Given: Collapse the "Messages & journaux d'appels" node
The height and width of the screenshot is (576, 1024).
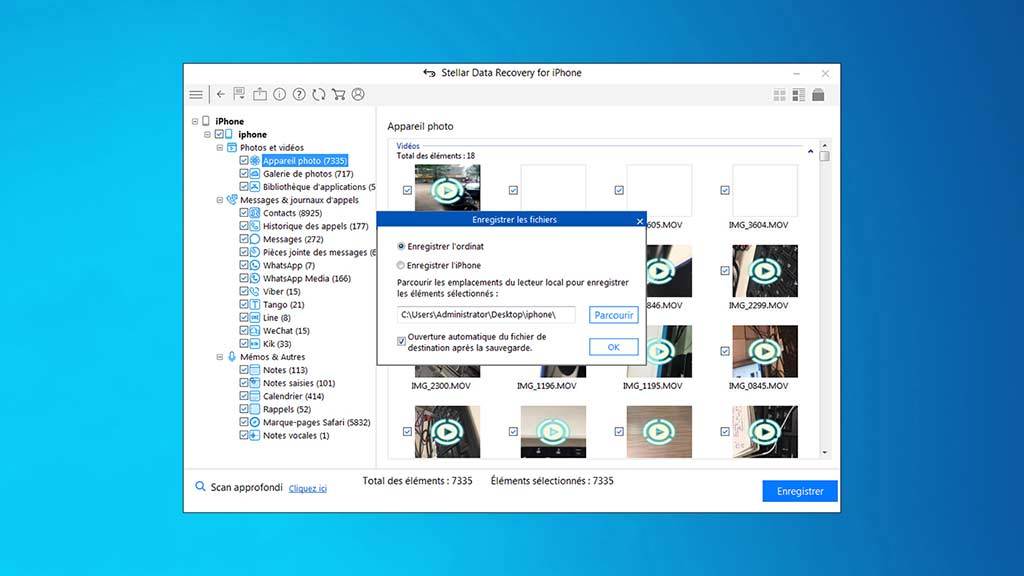Looking at the screenshot, I should [219, 200].
